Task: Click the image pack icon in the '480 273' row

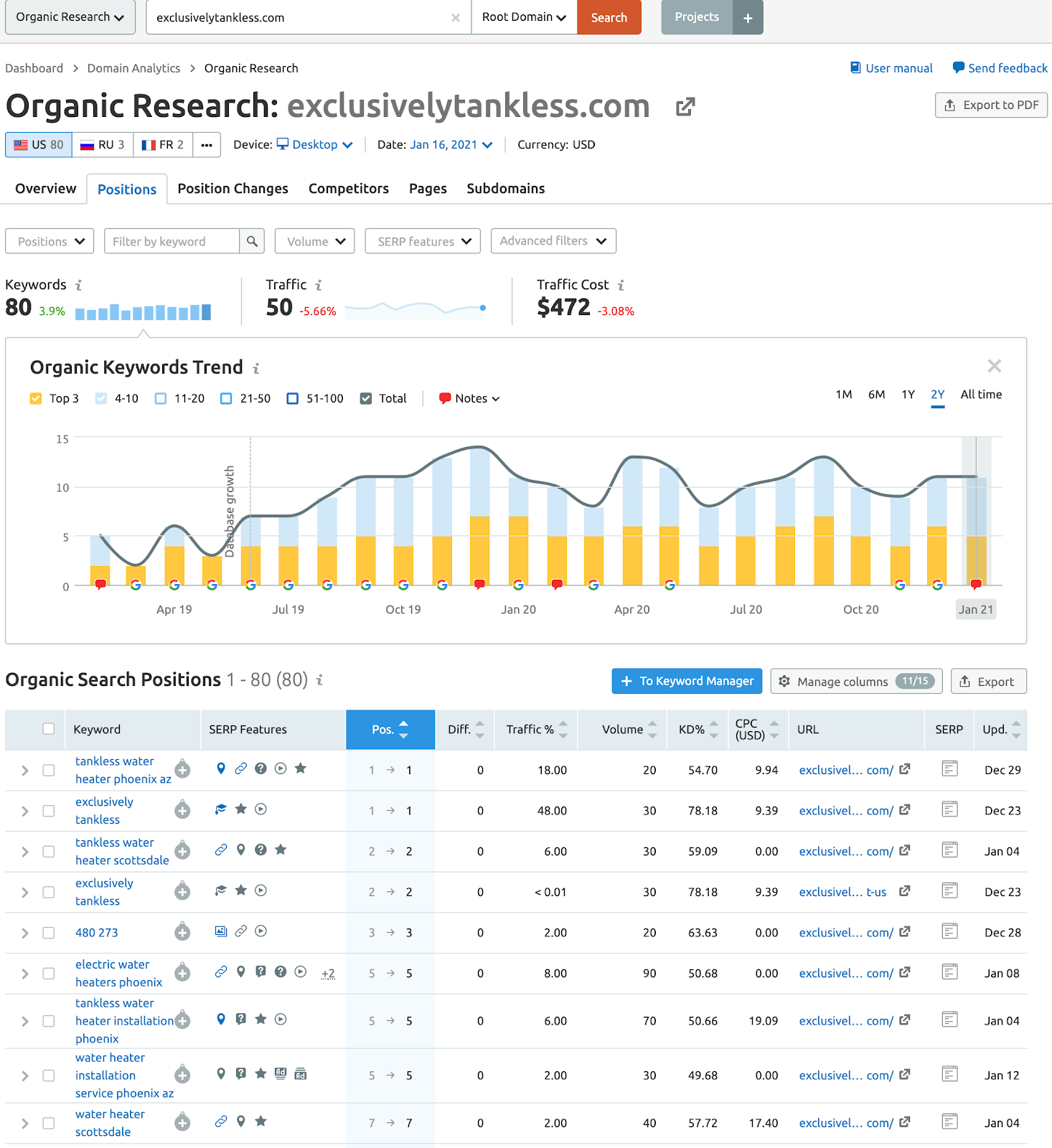Action: (x=221, y=931)
